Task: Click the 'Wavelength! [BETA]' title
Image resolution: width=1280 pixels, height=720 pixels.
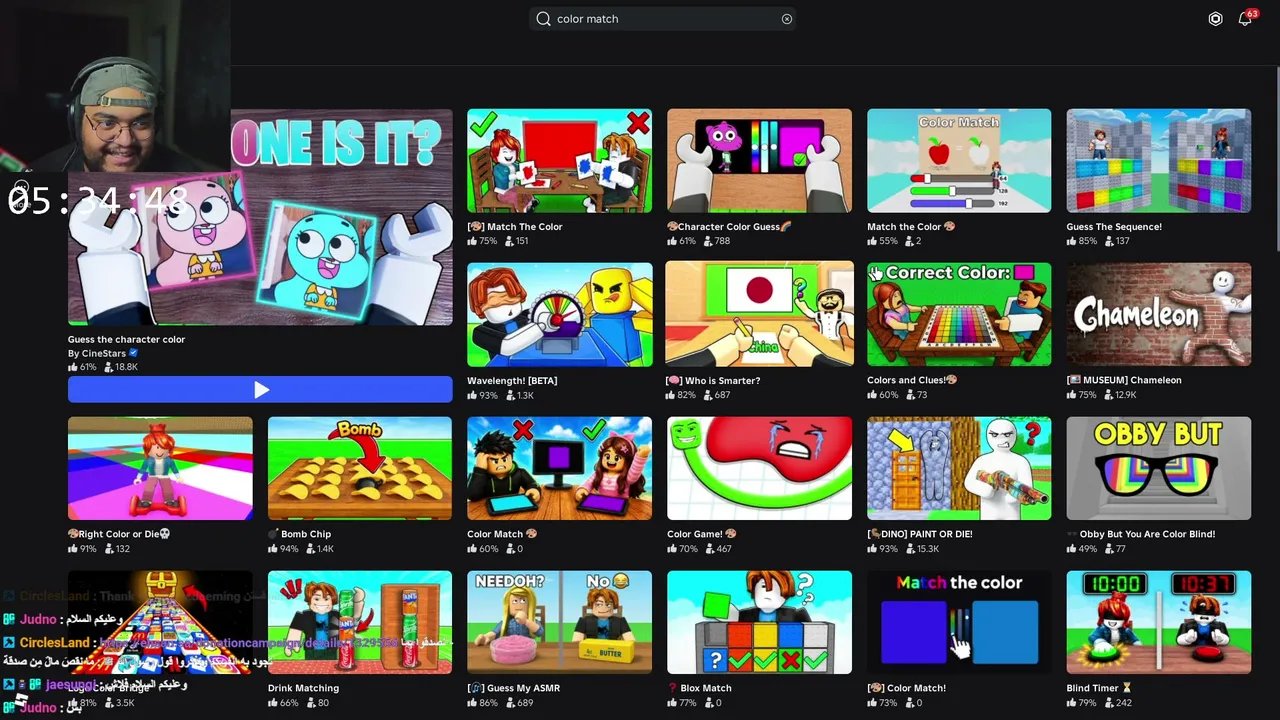Action: coord(512,381)
